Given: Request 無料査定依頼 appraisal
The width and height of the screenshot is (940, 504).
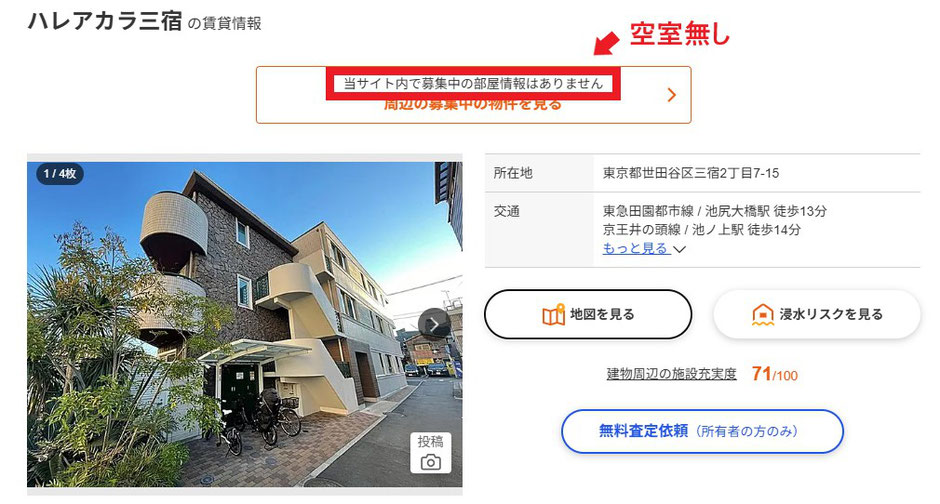Looking at the screenshot, I should click(702, 431).
